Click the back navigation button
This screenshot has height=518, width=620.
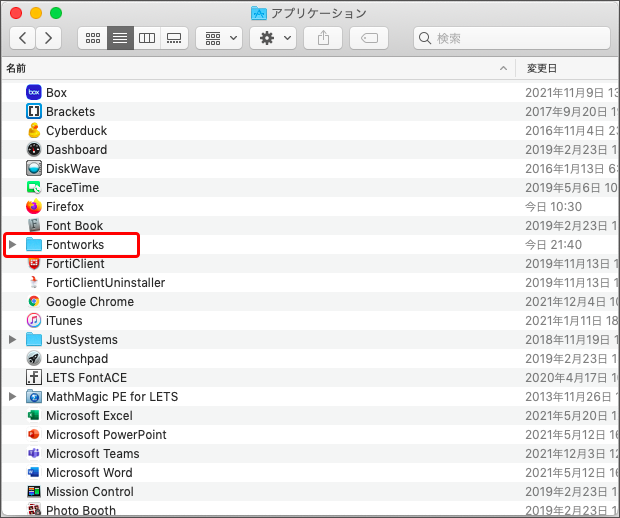[23, 38]
